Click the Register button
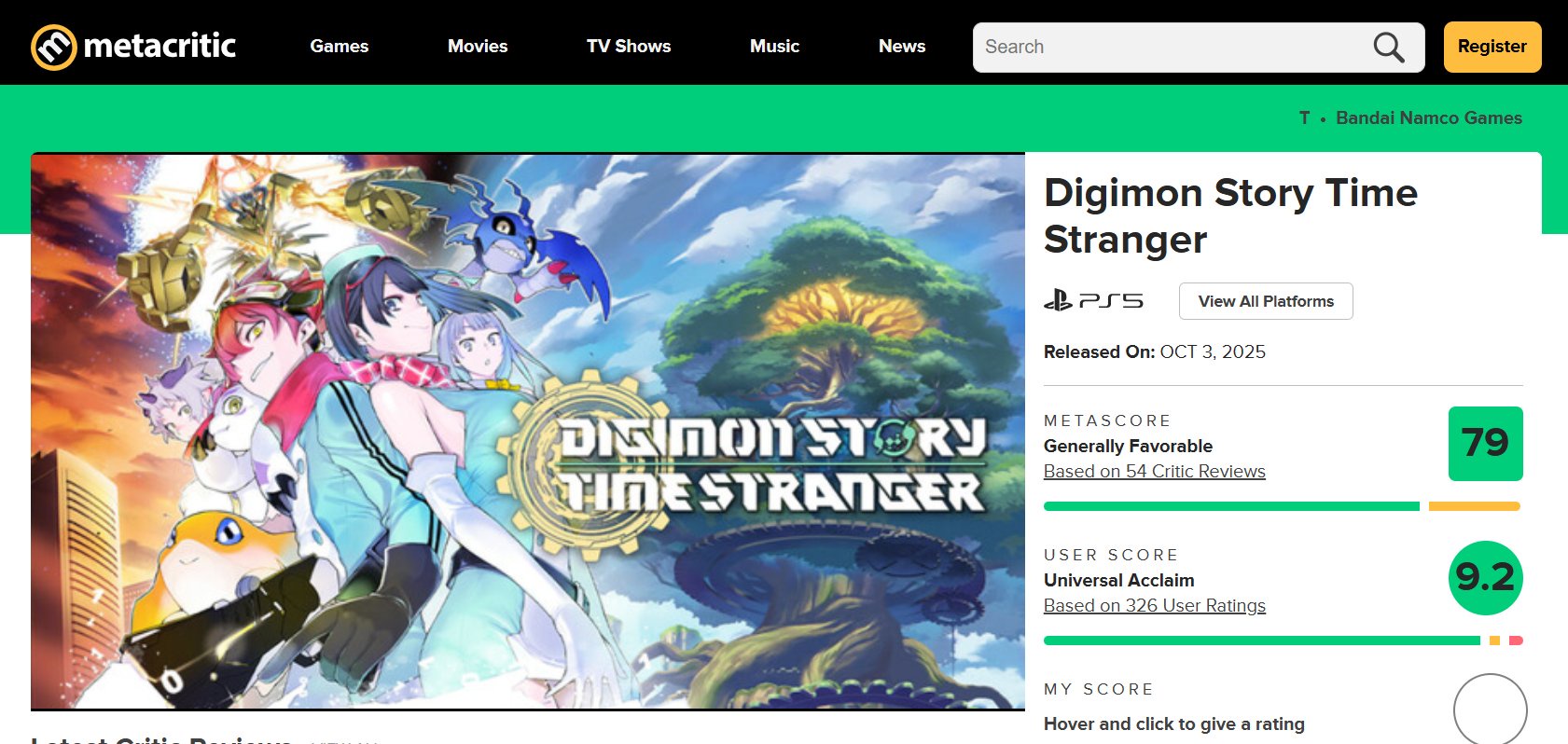Viewport: 1568px width, 744px height. coord(1492,47)
